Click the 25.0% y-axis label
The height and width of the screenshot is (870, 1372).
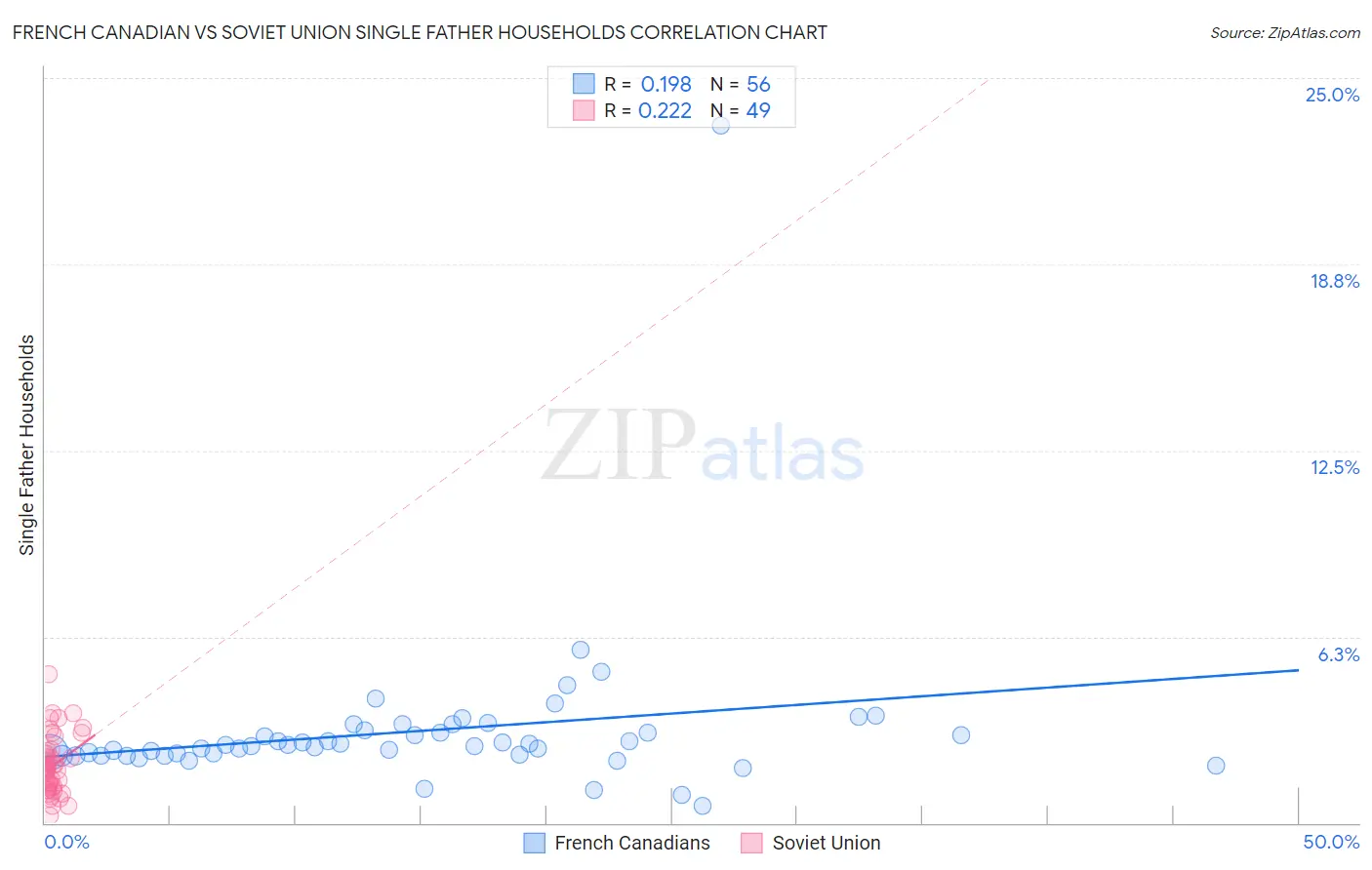pyautogui.click(x=1332, y=95)
